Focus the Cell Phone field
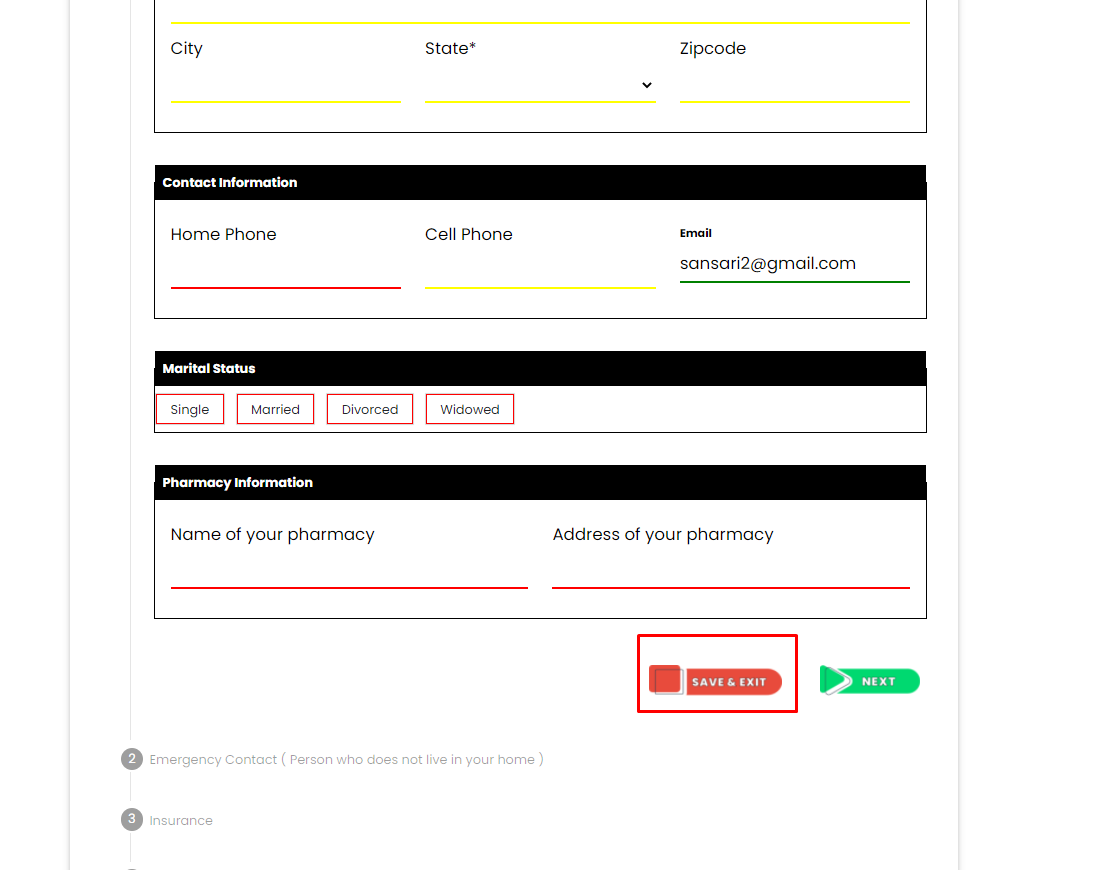 pyautogui.click(x=540, y=271)
